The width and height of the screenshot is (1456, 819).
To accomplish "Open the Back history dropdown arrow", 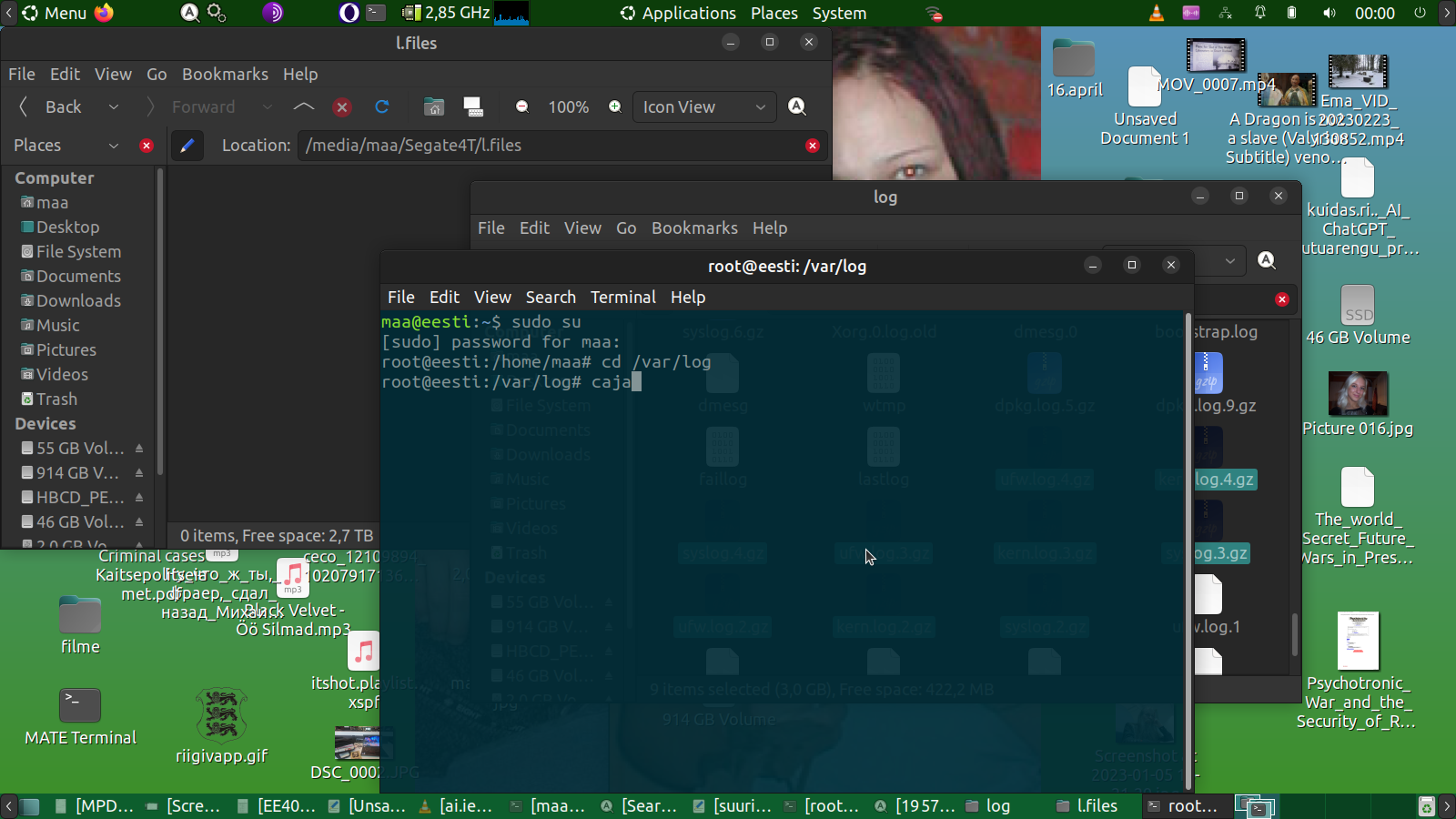I will 114,107.
